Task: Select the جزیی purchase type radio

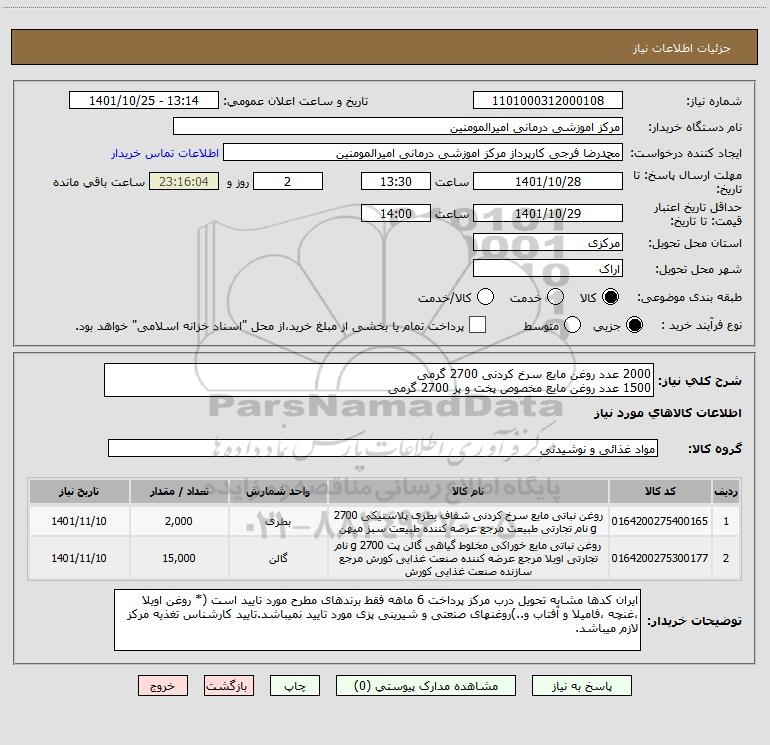Action: pyautogui.click(x=634, y=325)
